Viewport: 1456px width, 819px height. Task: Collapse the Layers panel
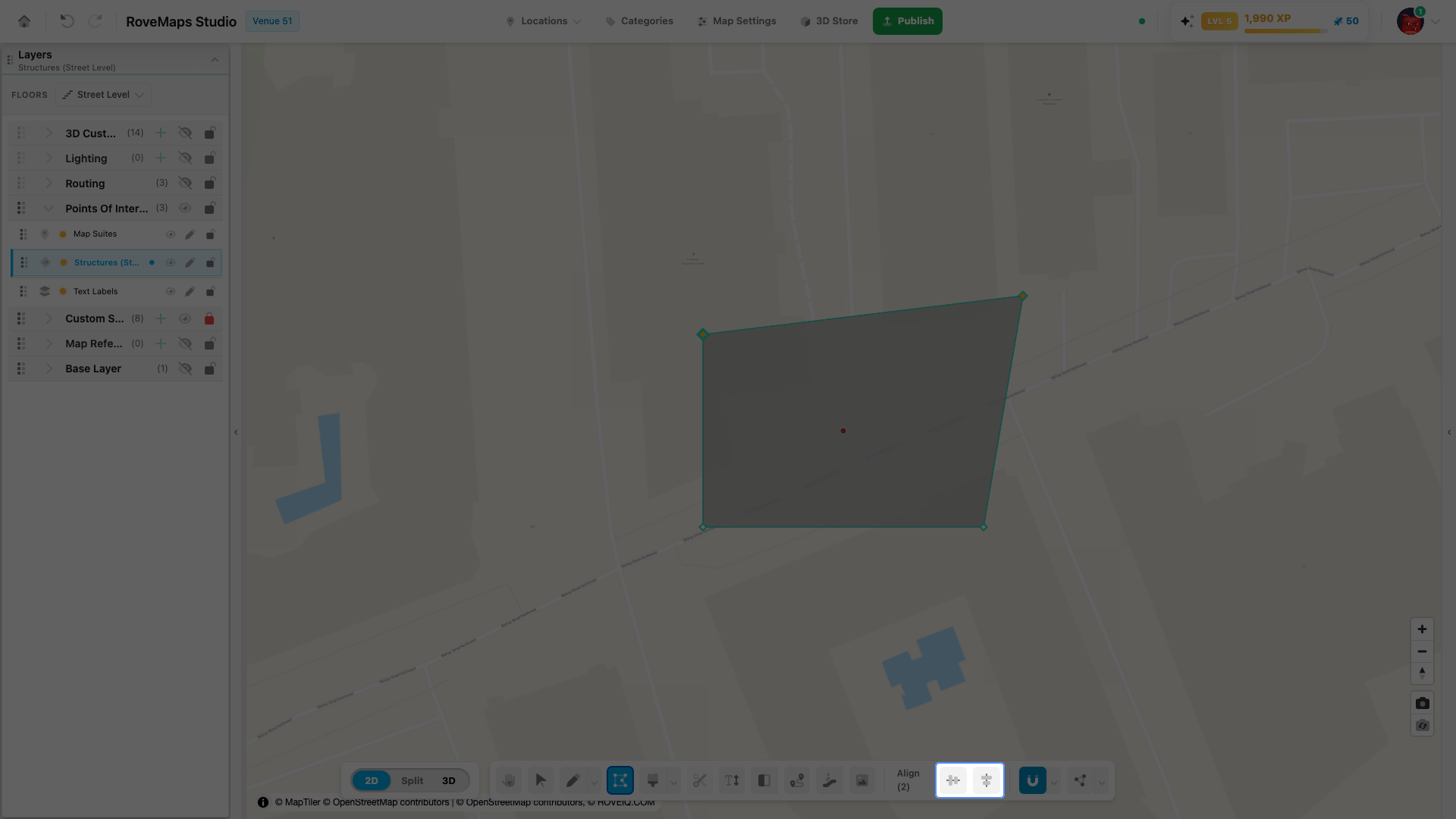[x=215, y=61]
